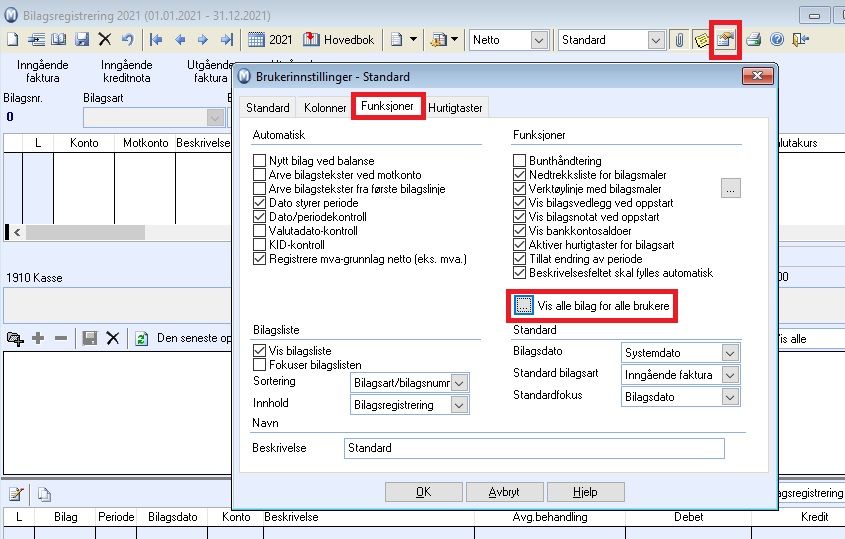
Task: Toggle Vis bankkontosaldoer checkbox
Action: click(x=520, y=231)
